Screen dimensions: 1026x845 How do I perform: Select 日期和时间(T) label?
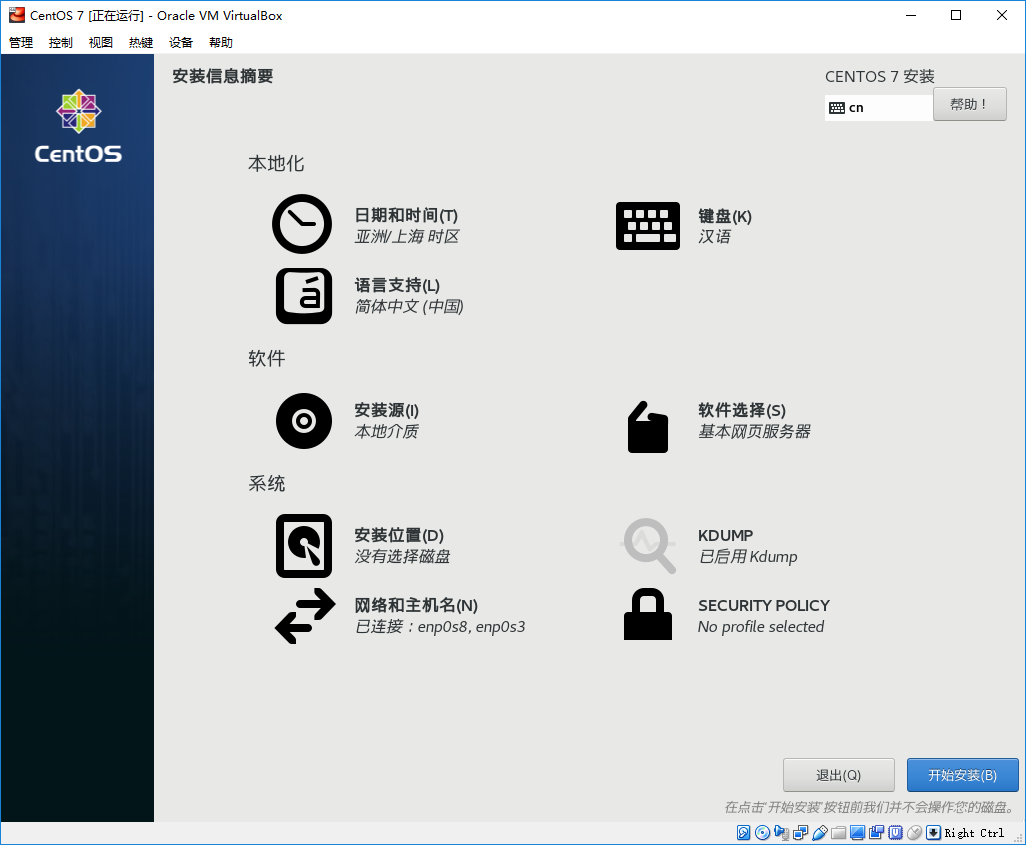pyautogui.click(x=406, y=215)
